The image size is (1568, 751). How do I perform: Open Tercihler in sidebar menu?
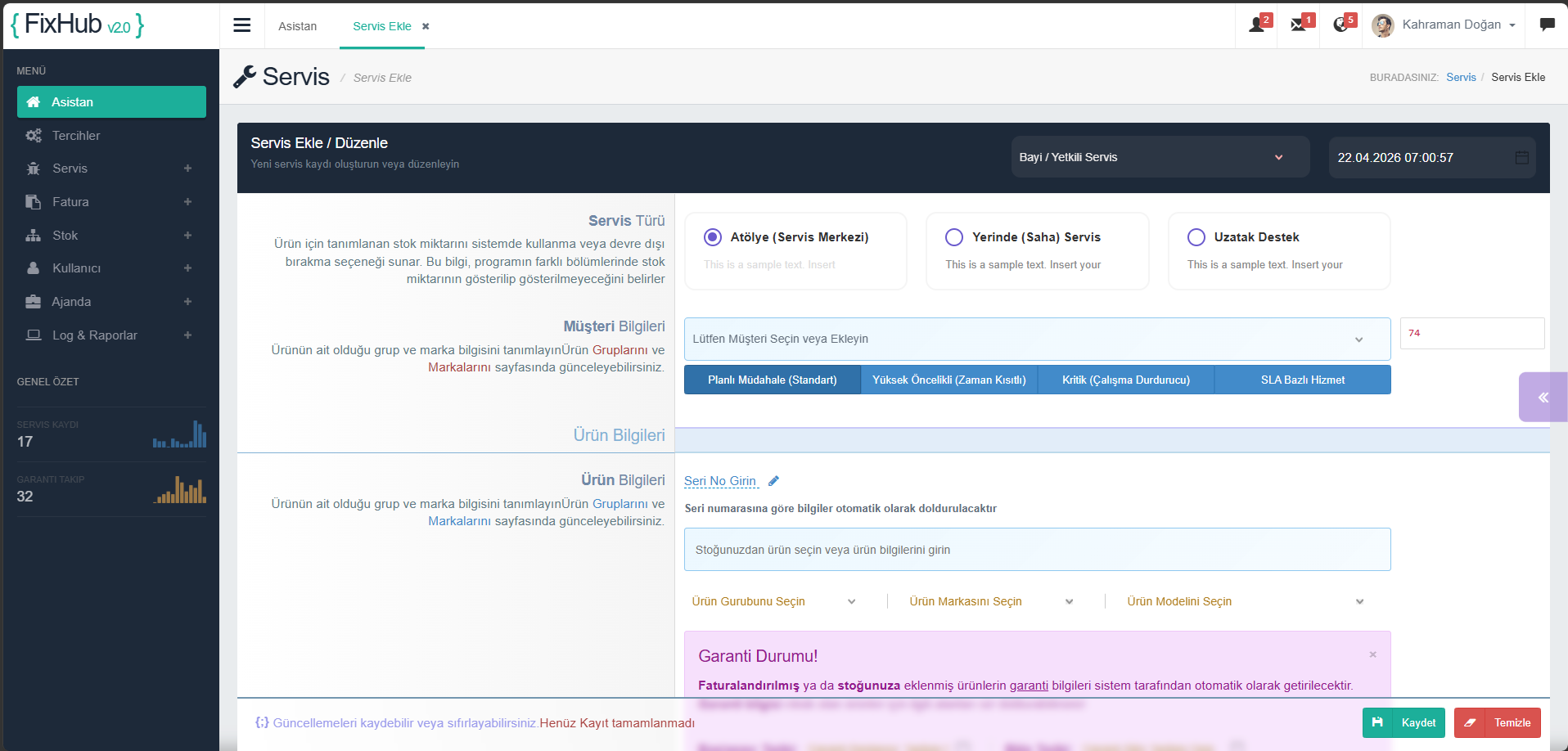tap(111, 136)
